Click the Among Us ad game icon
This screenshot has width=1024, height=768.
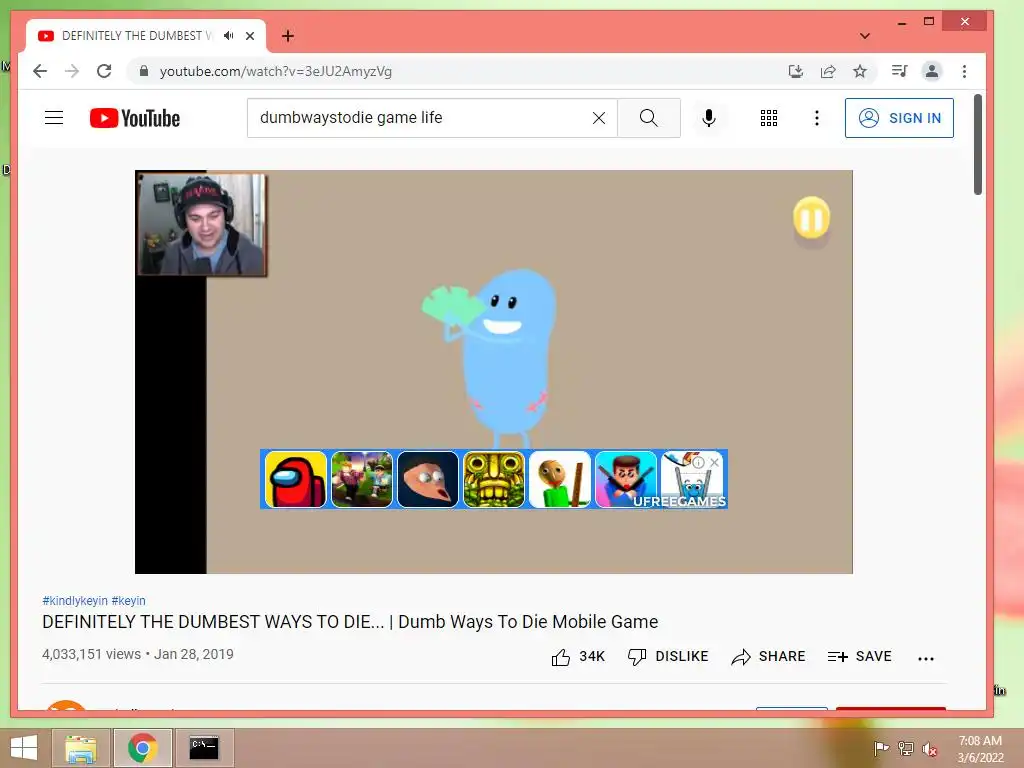[x=296, y=479]
